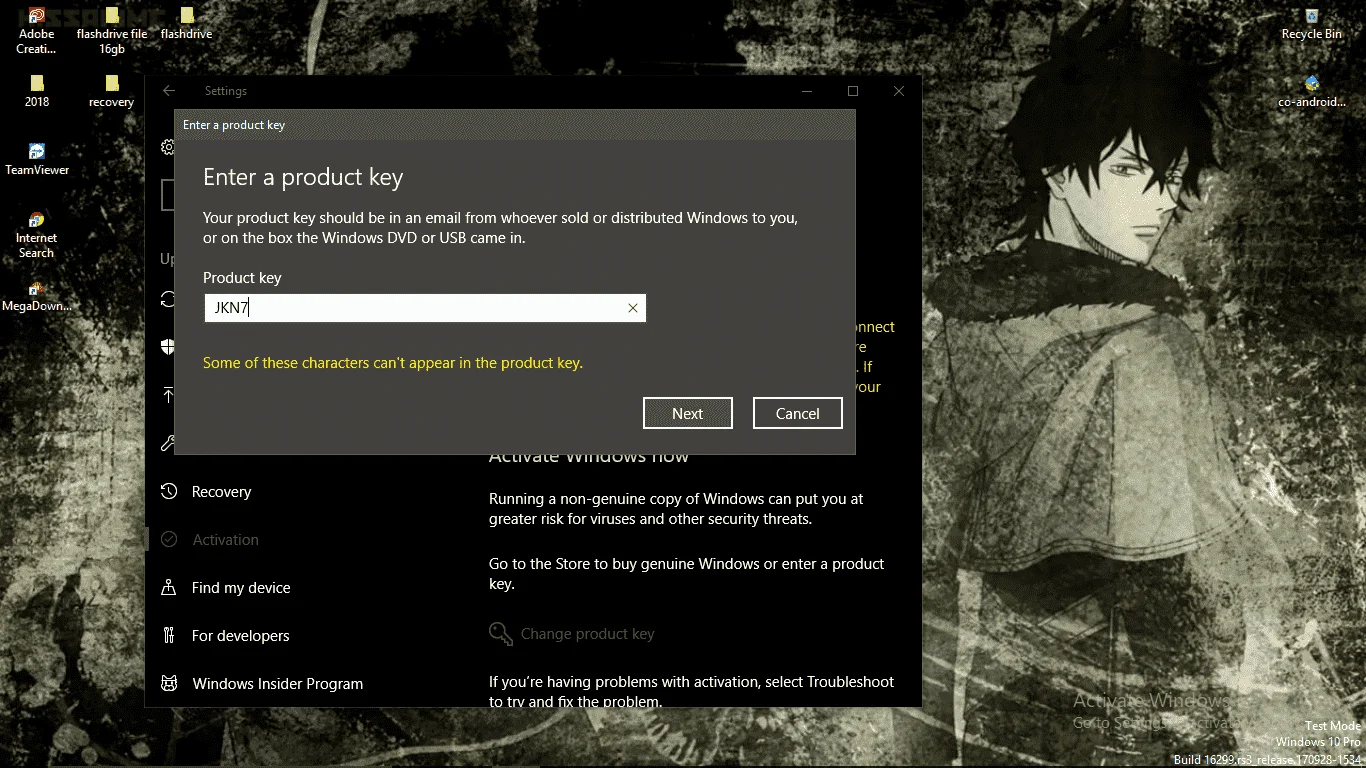Click the key icon beside Change product key

[500, 633]
